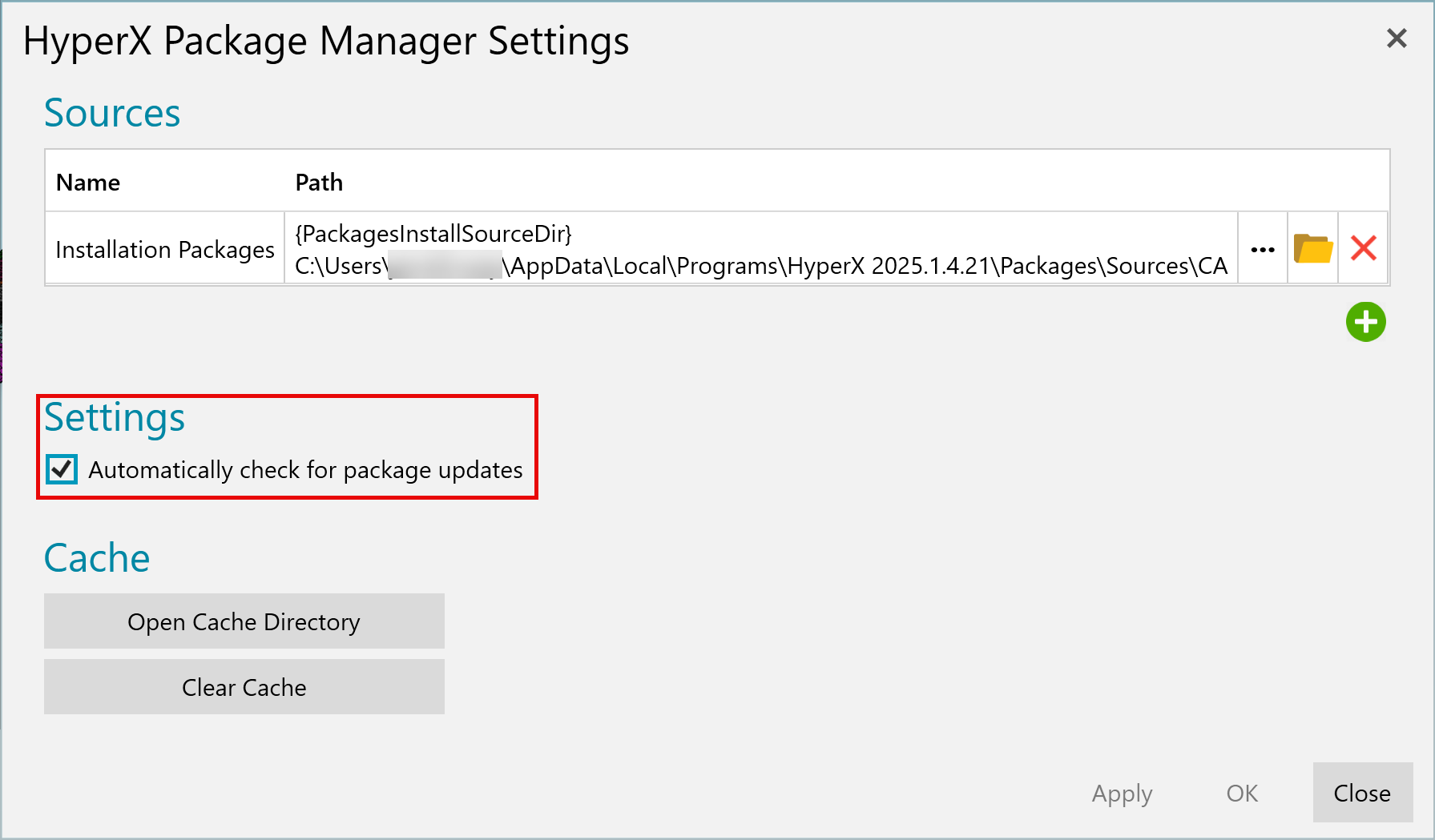The image size is (1435, 840).
Task: Delete Installation Packages source with red X
Action: [x=1363, y=248]
